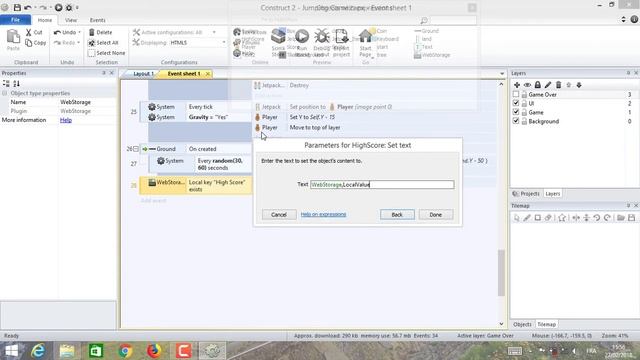Click Cancel in the Parameters dialog
640x360 pixels.
[279, 215]
